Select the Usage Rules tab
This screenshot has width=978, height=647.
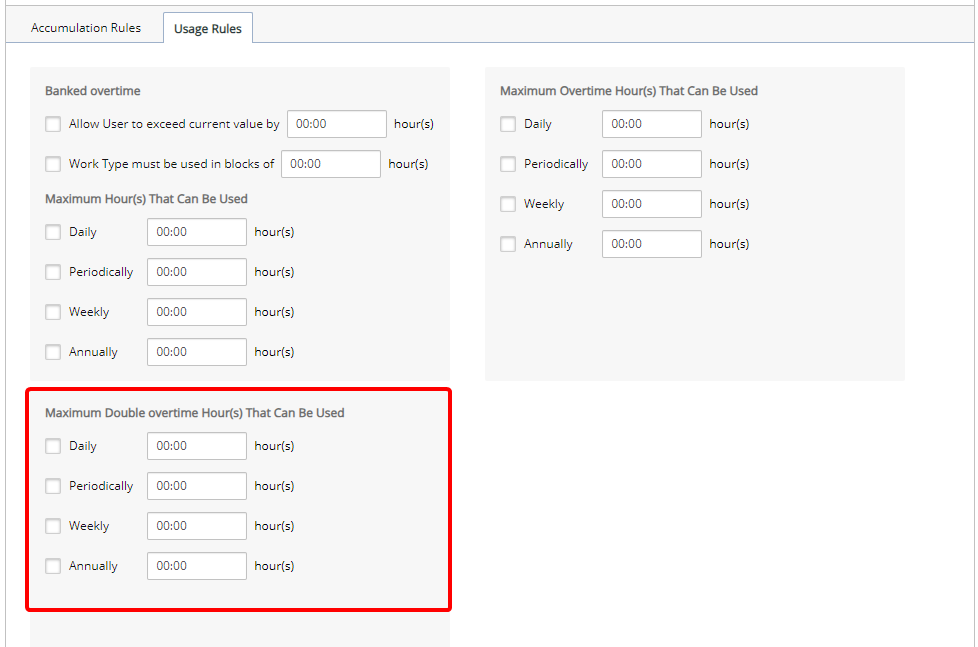[x=208, y=29]
